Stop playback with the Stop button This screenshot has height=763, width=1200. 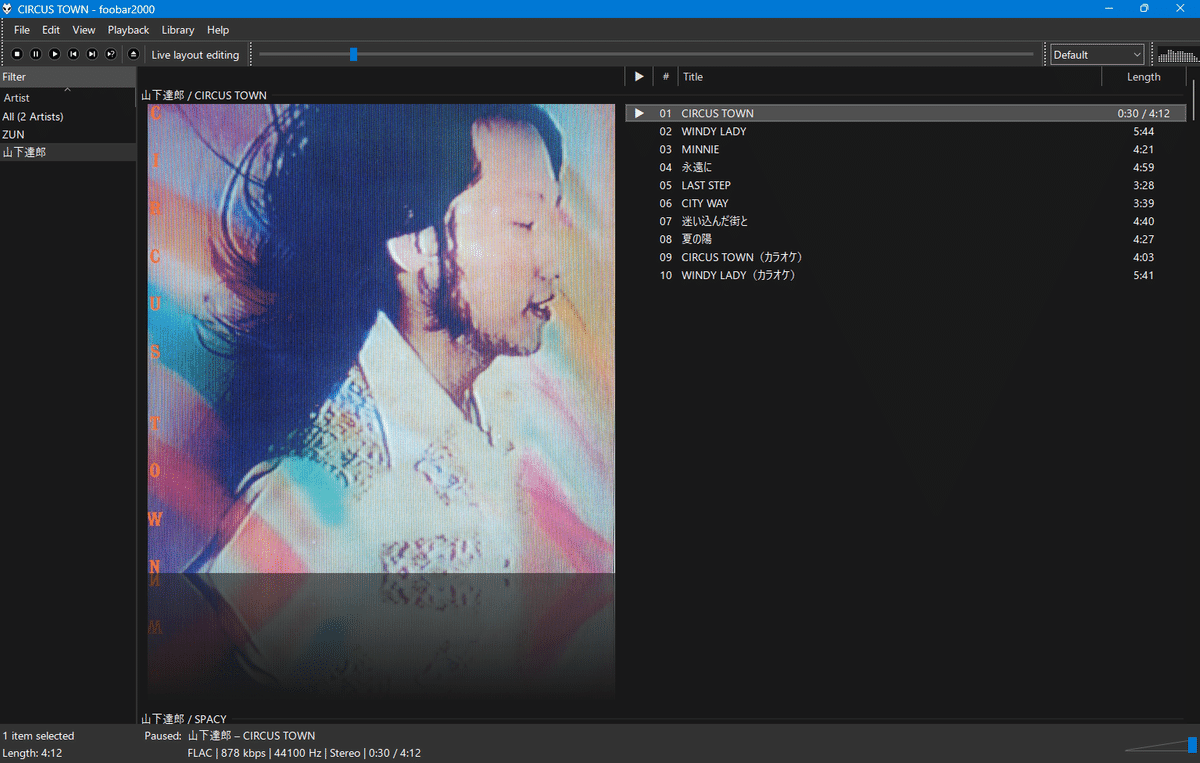click(x=17, y=54)
